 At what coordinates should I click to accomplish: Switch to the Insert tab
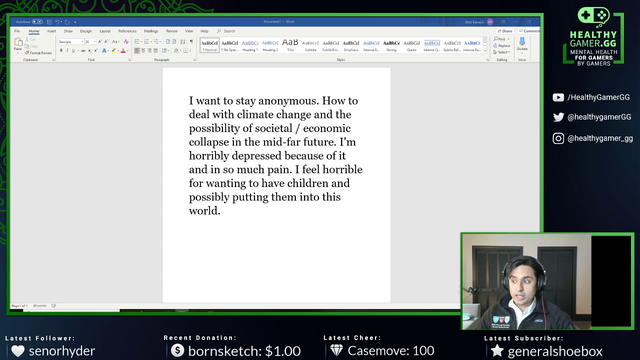click(51, 31)
